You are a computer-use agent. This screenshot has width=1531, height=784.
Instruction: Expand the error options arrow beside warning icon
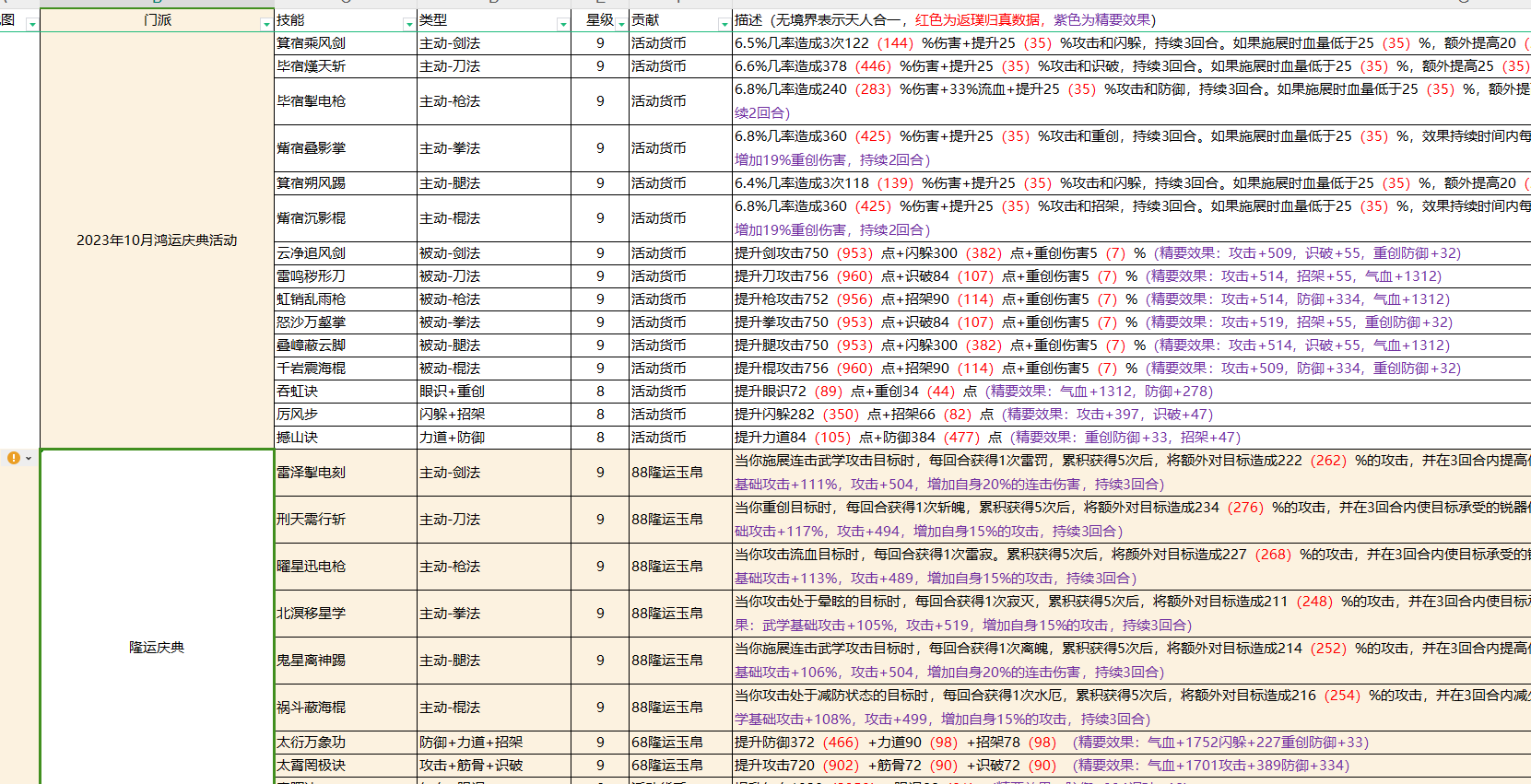[x=29, y=459]
